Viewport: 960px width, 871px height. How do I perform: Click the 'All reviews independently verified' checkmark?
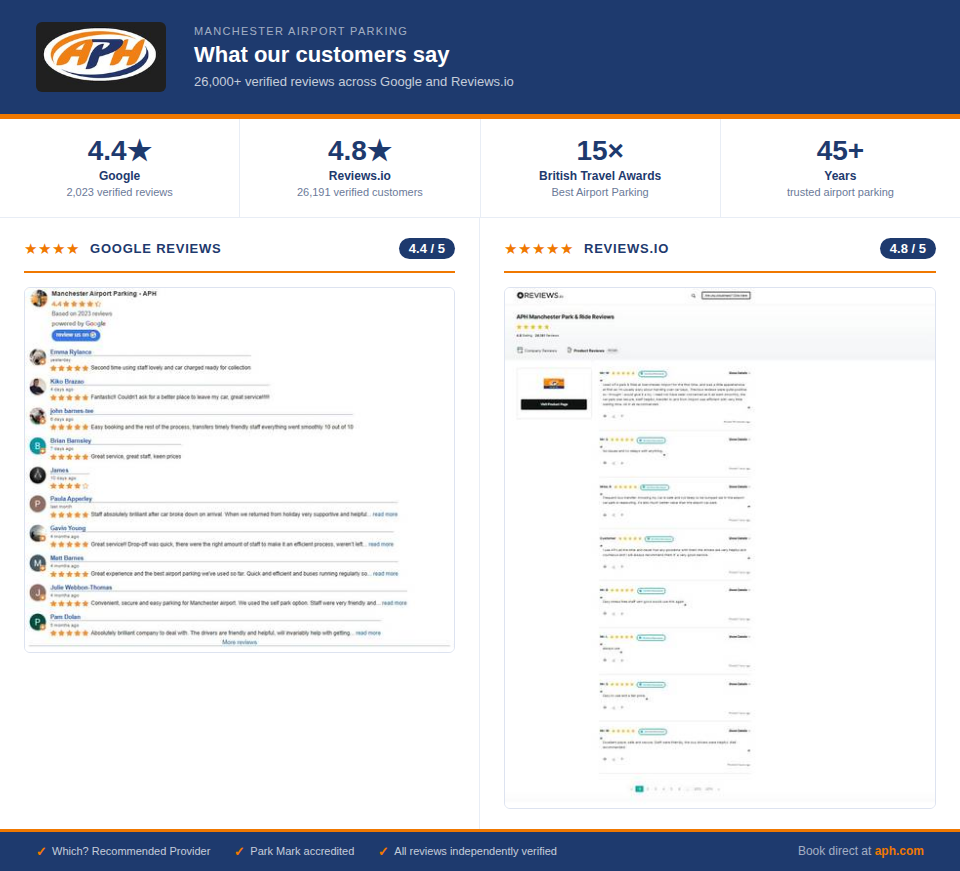click(x=383, y=851)
